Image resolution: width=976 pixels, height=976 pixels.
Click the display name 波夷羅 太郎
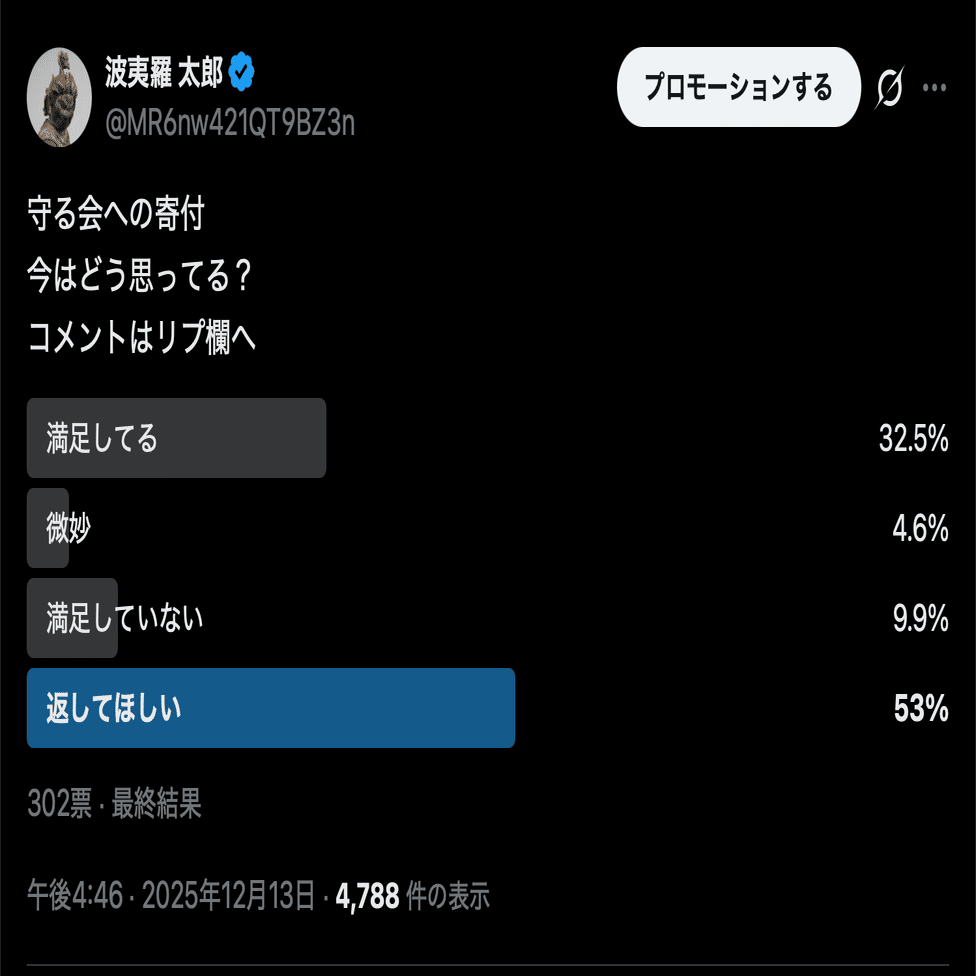(x=163, y=71)
